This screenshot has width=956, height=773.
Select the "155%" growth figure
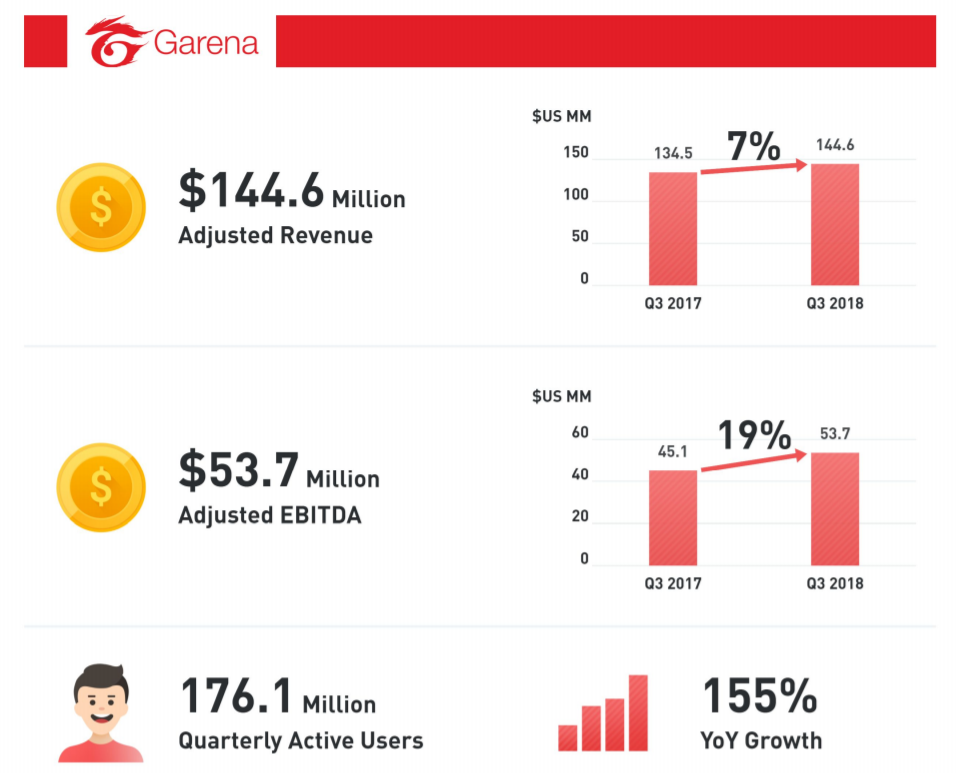click(x=760, y=696)
